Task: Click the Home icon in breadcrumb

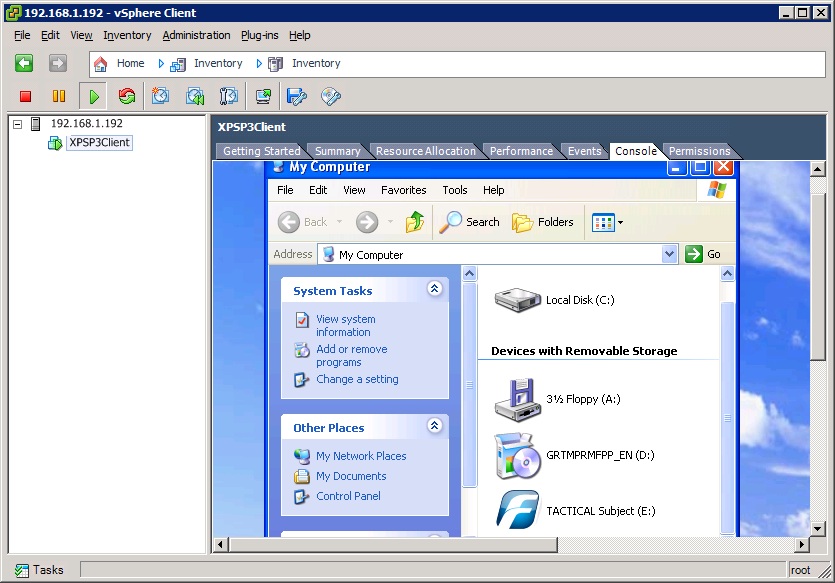Action: pos(101,64)
